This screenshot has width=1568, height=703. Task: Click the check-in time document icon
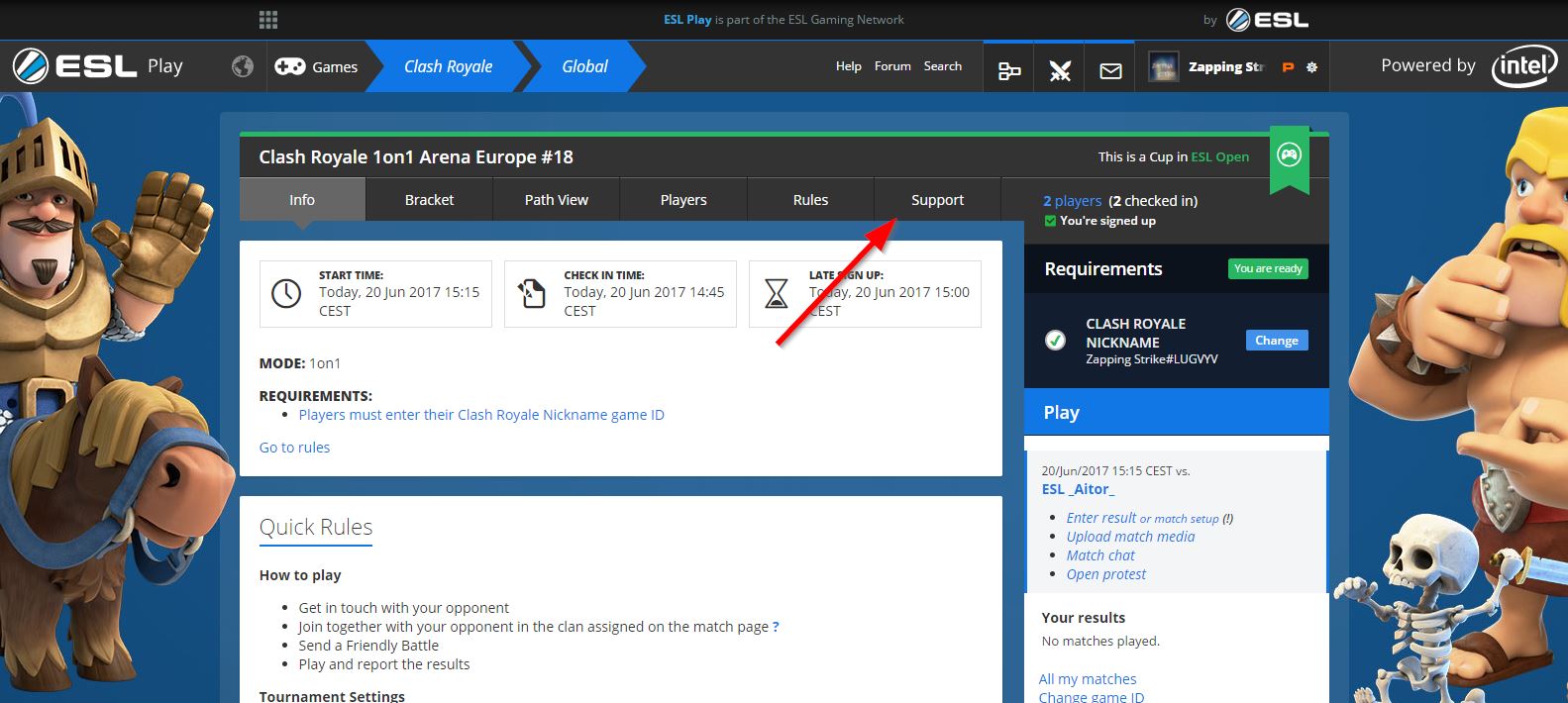point(532,293)
